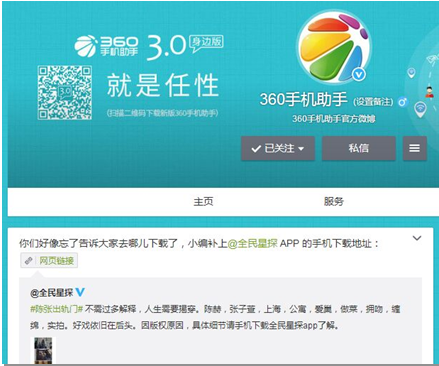Click the QR code in the banner
The width and height of the screenshot is (439, 366).
click(x=65, y=93)
